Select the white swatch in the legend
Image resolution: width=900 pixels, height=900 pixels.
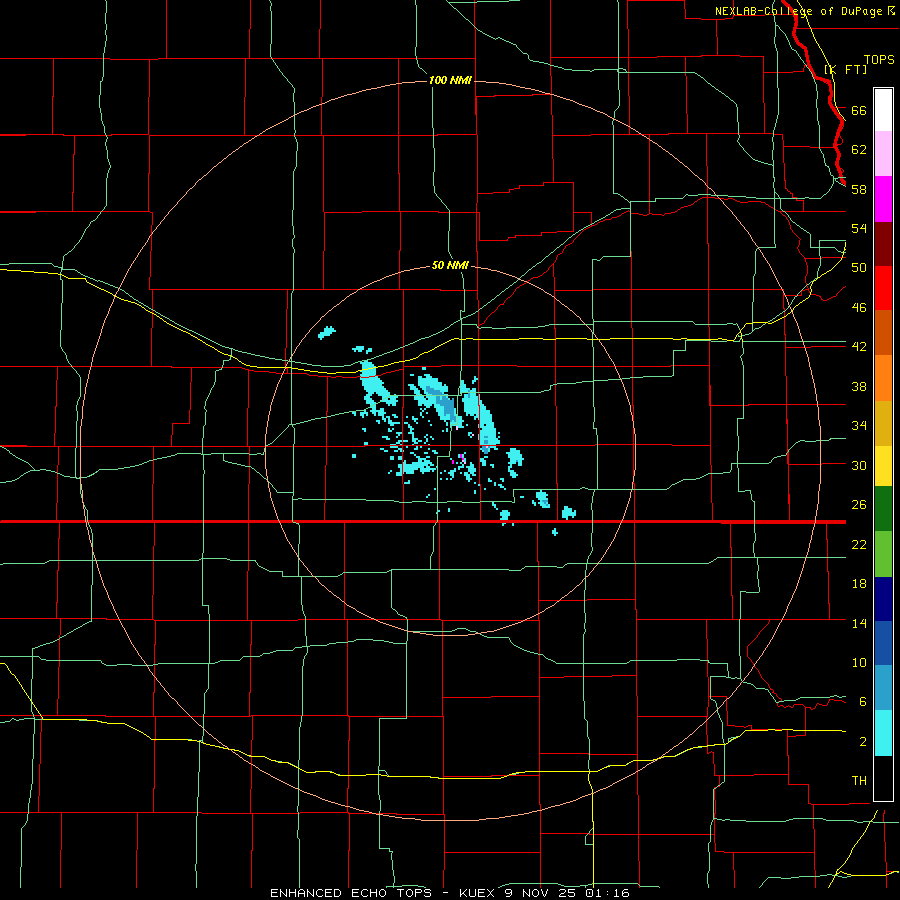(883, 110)
